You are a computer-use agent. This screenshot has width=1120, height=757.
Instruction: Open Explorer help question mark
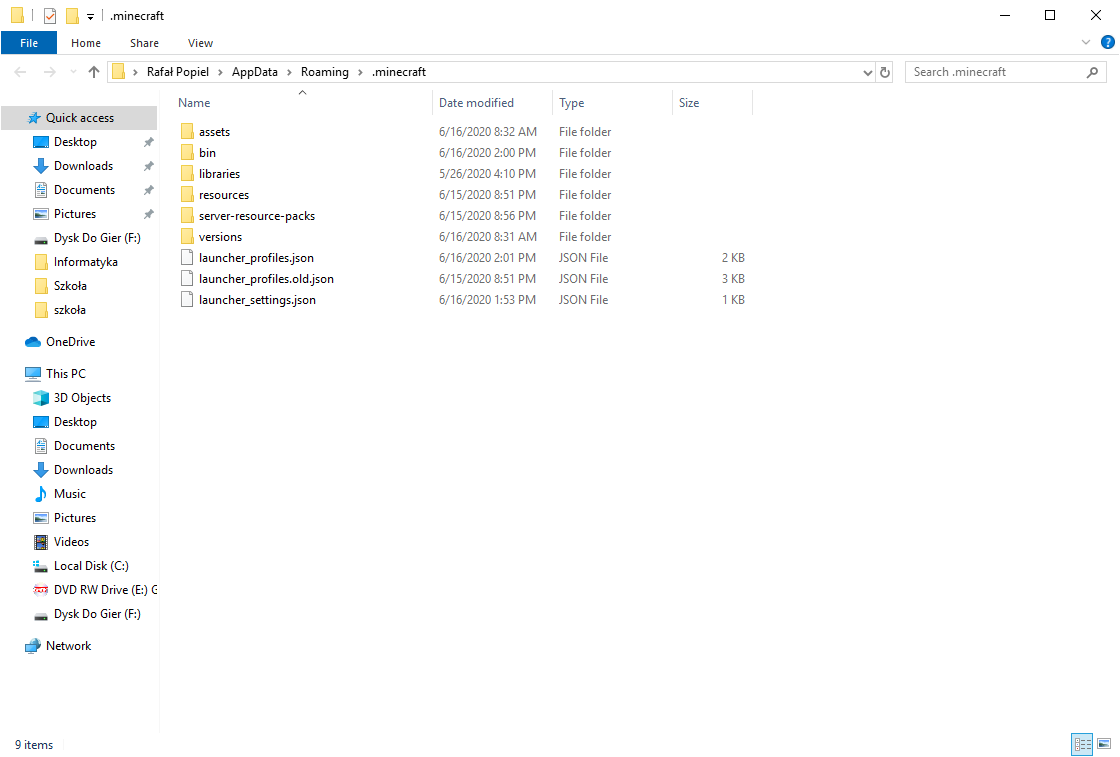point(1108,43)
